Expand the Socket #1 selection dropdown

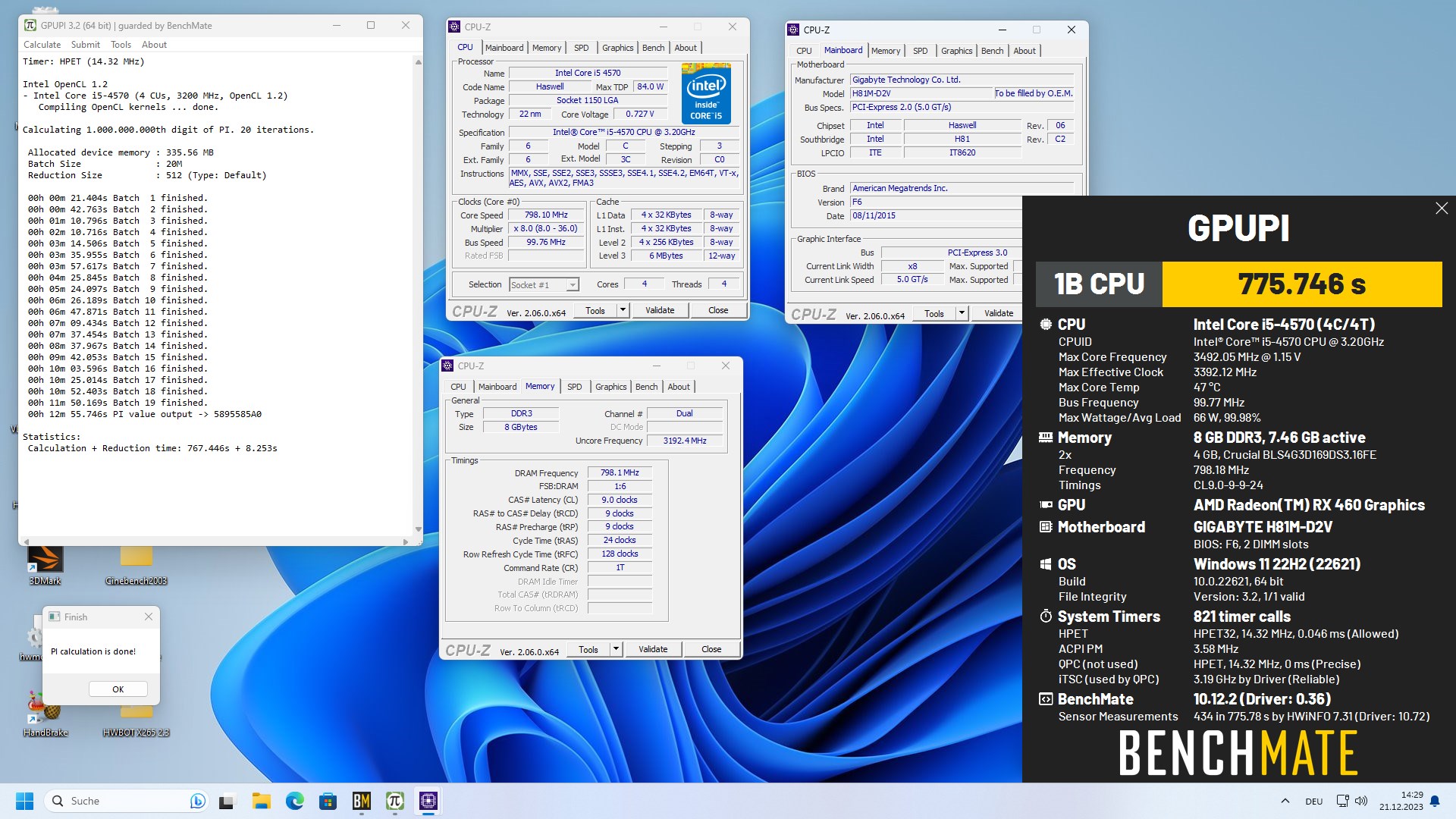(x=573, y=285)
